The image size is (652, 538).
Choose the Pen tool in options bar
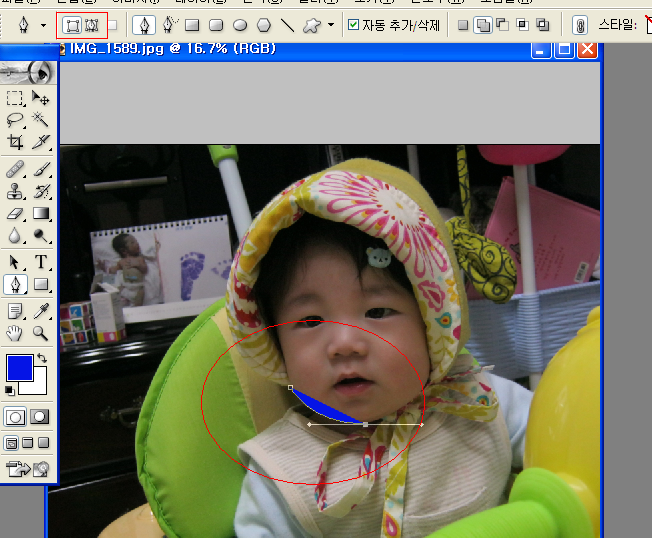click(144, 25)
